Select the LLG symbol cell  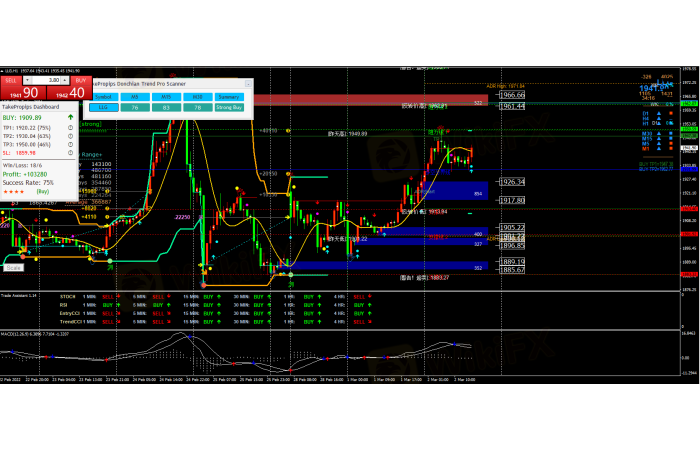point(102,106)
